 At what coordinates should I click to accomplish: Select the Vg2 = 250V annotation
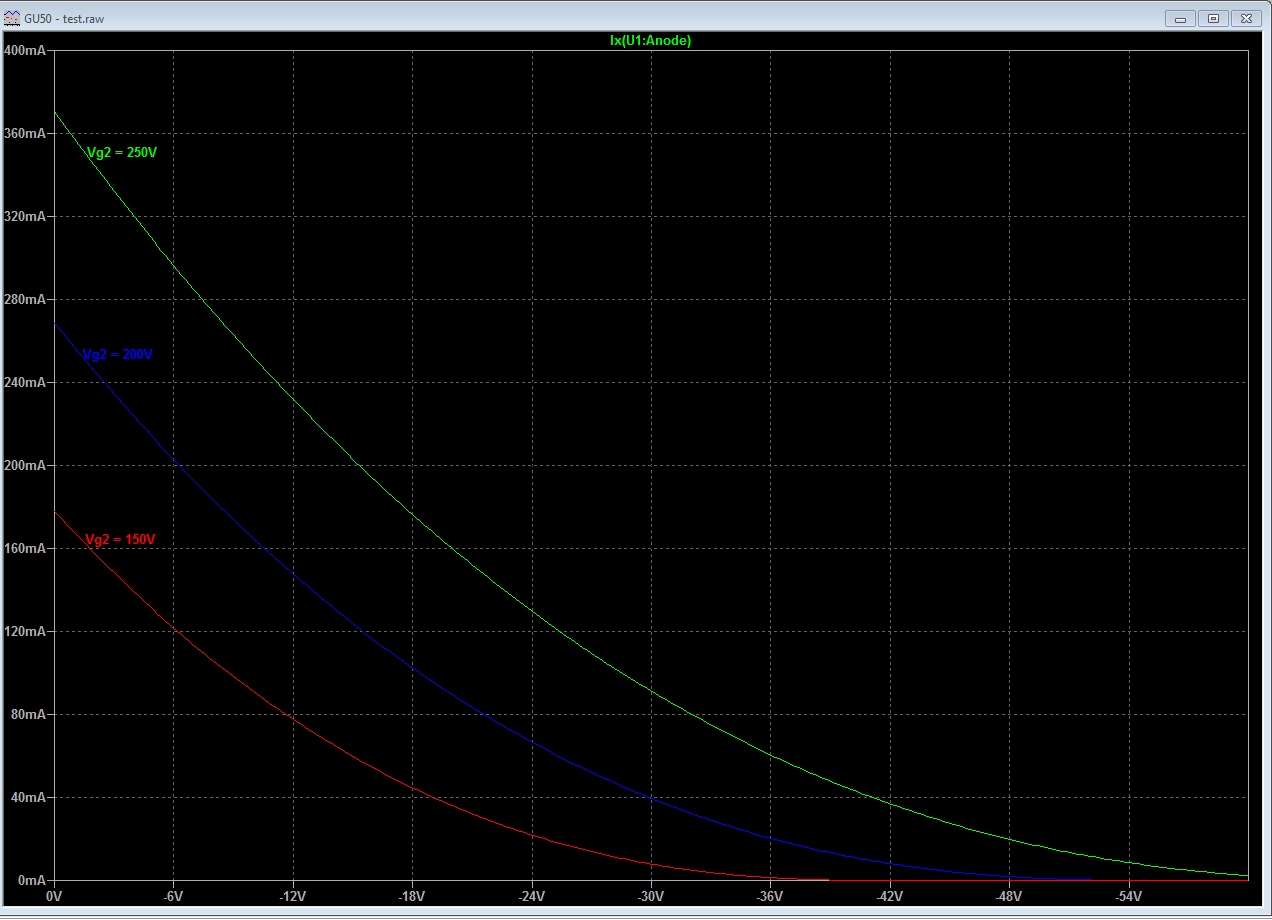tap(122, 152)
